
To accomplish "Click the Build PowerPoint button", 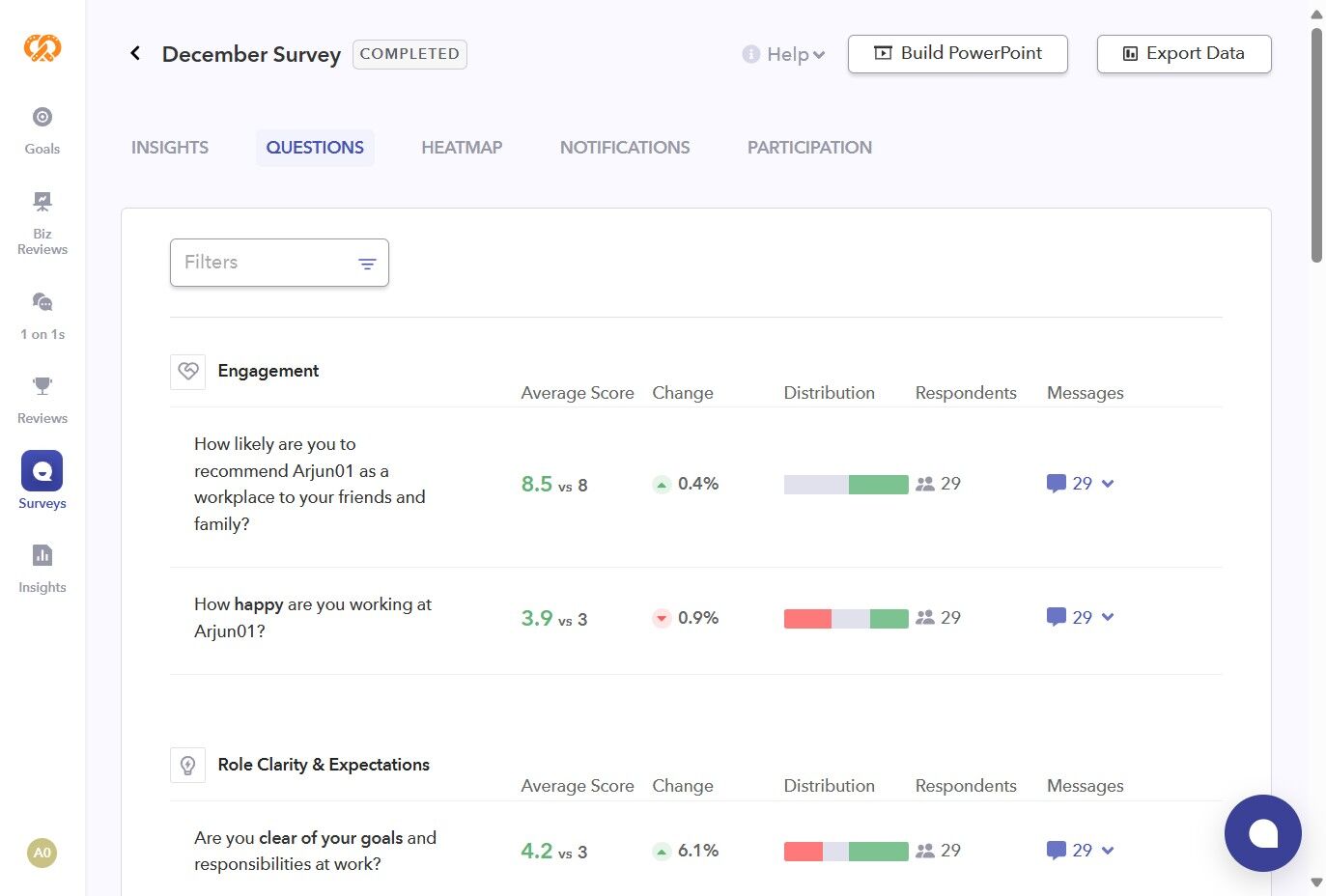I will point(957,54).
